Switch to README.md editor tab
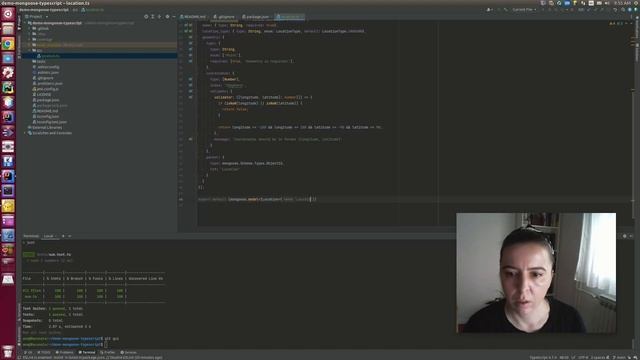The image size is (640, 360). point(194,17)
